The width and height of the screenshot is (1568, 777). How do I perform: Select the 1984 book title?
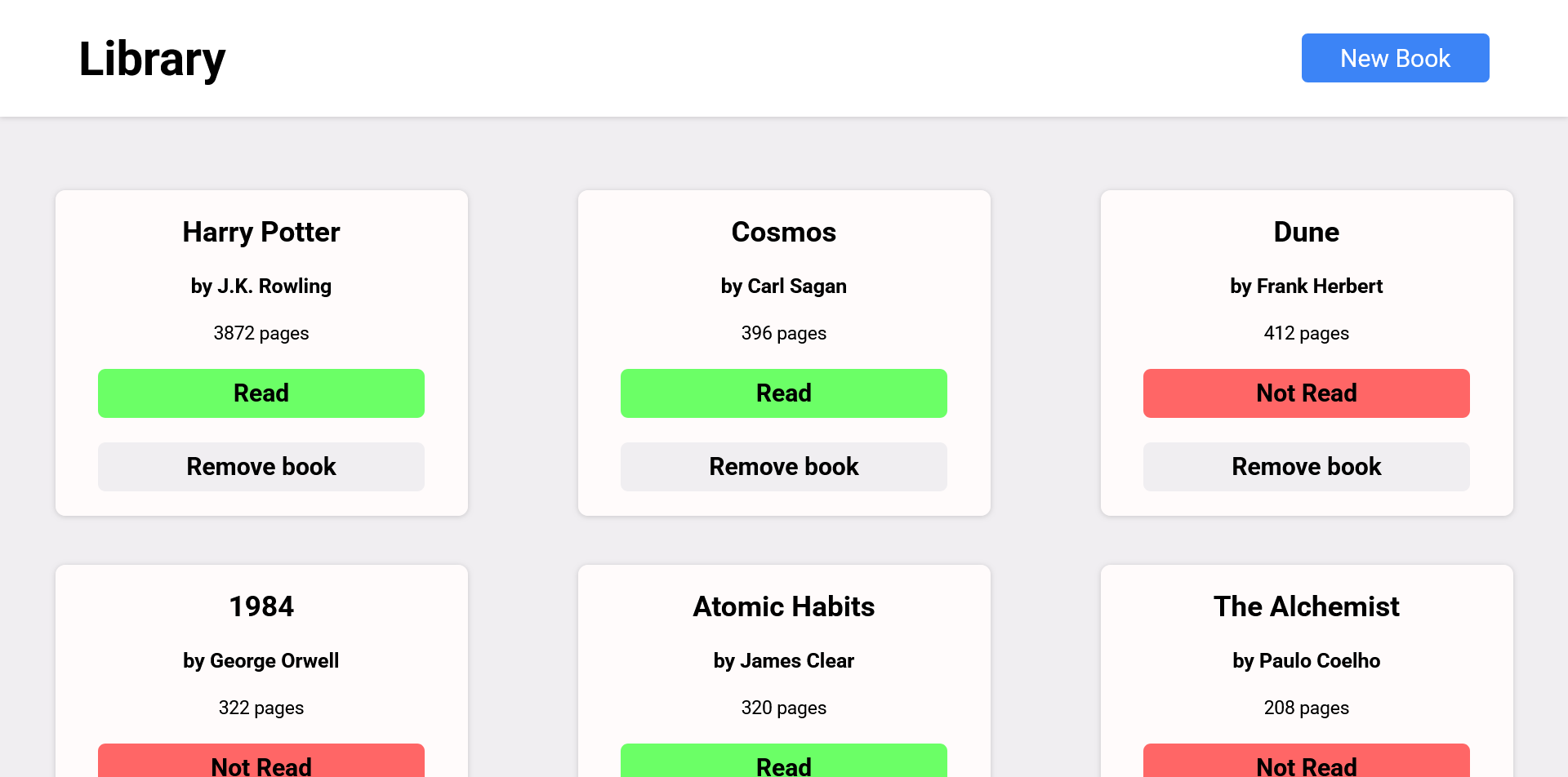pos(261,606)
